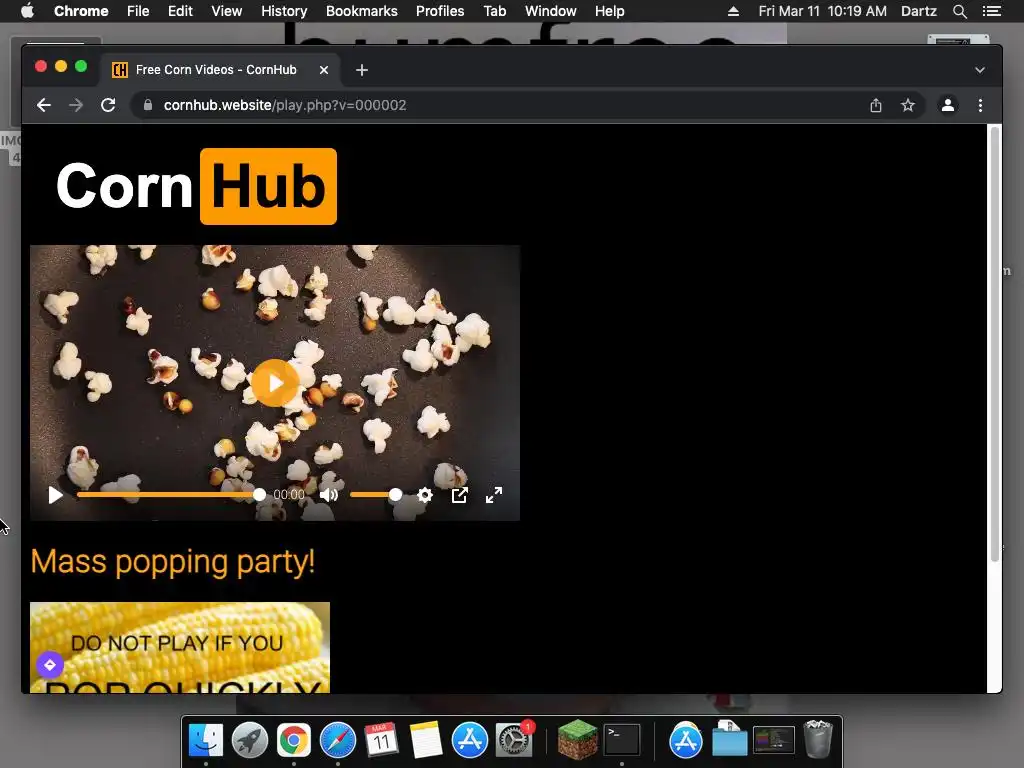Click the browser forward arrow
This screenshot has height=768, width=1024.
pyautogui.click(x=76, y=105)
